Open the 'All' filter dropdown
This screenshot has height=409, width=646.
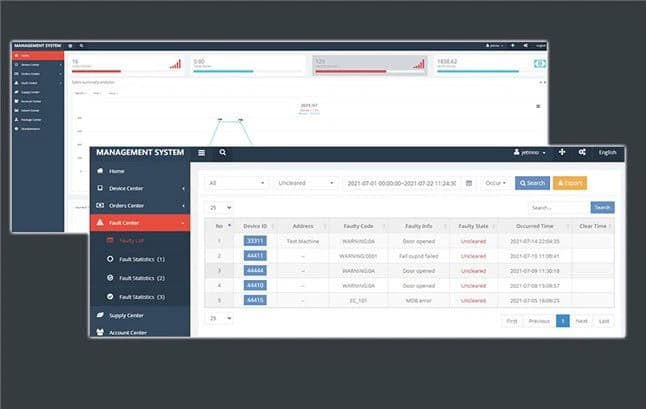(236, 183)
